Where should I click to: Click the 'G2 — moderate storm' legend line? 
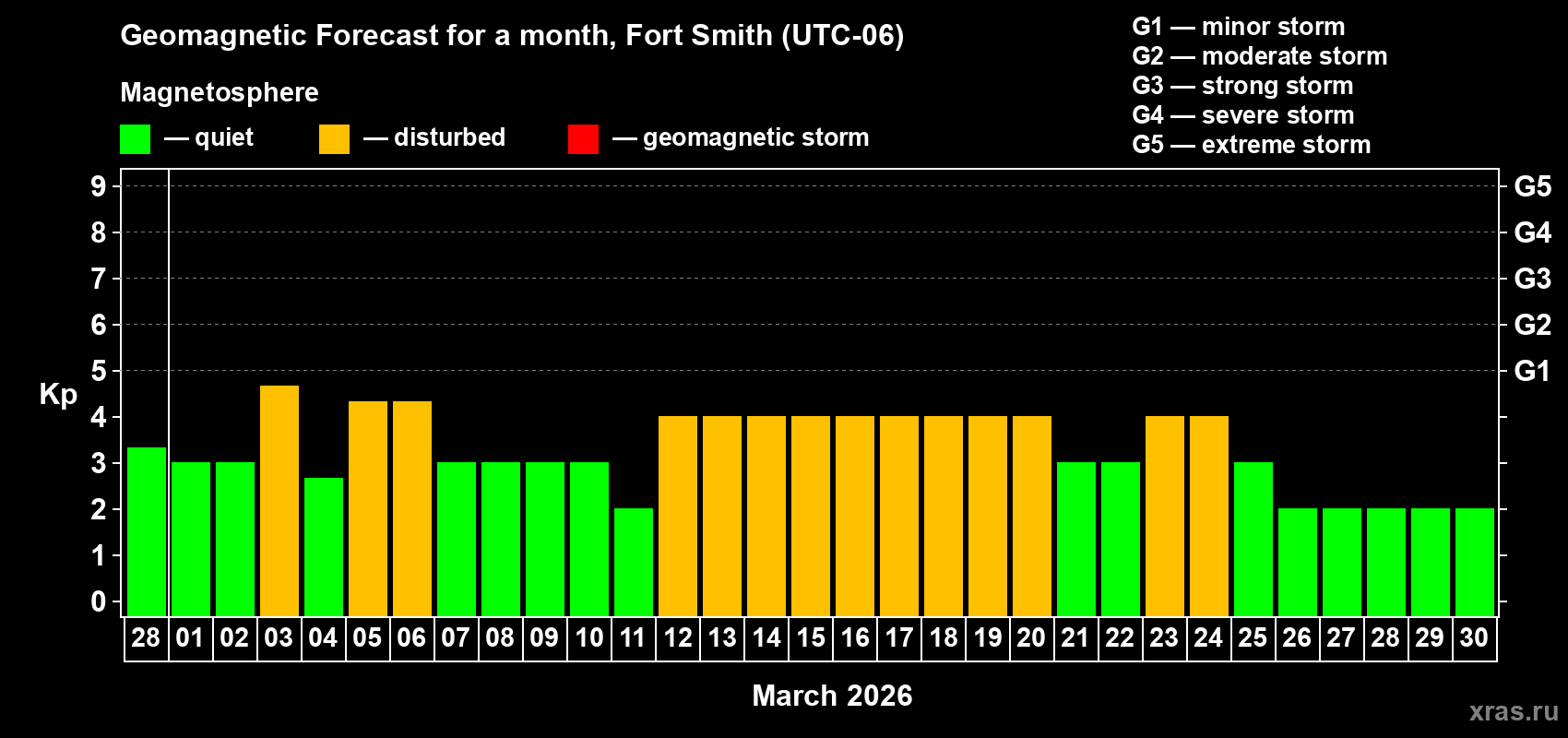coord(1260,56)
